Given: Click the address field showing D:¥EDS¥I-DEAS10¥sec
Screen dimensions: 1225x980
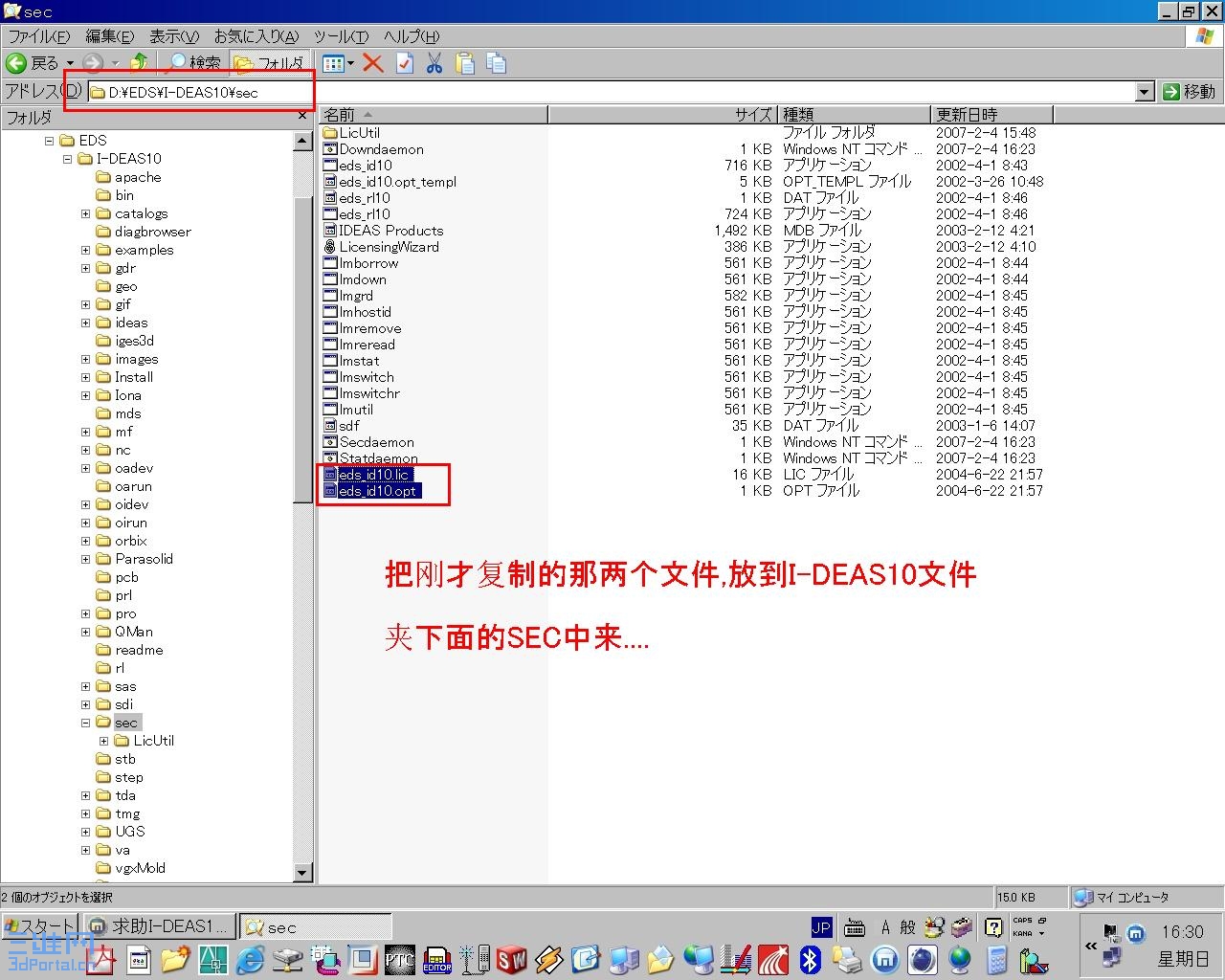Looking at the screenshot, I should (611, 92).
